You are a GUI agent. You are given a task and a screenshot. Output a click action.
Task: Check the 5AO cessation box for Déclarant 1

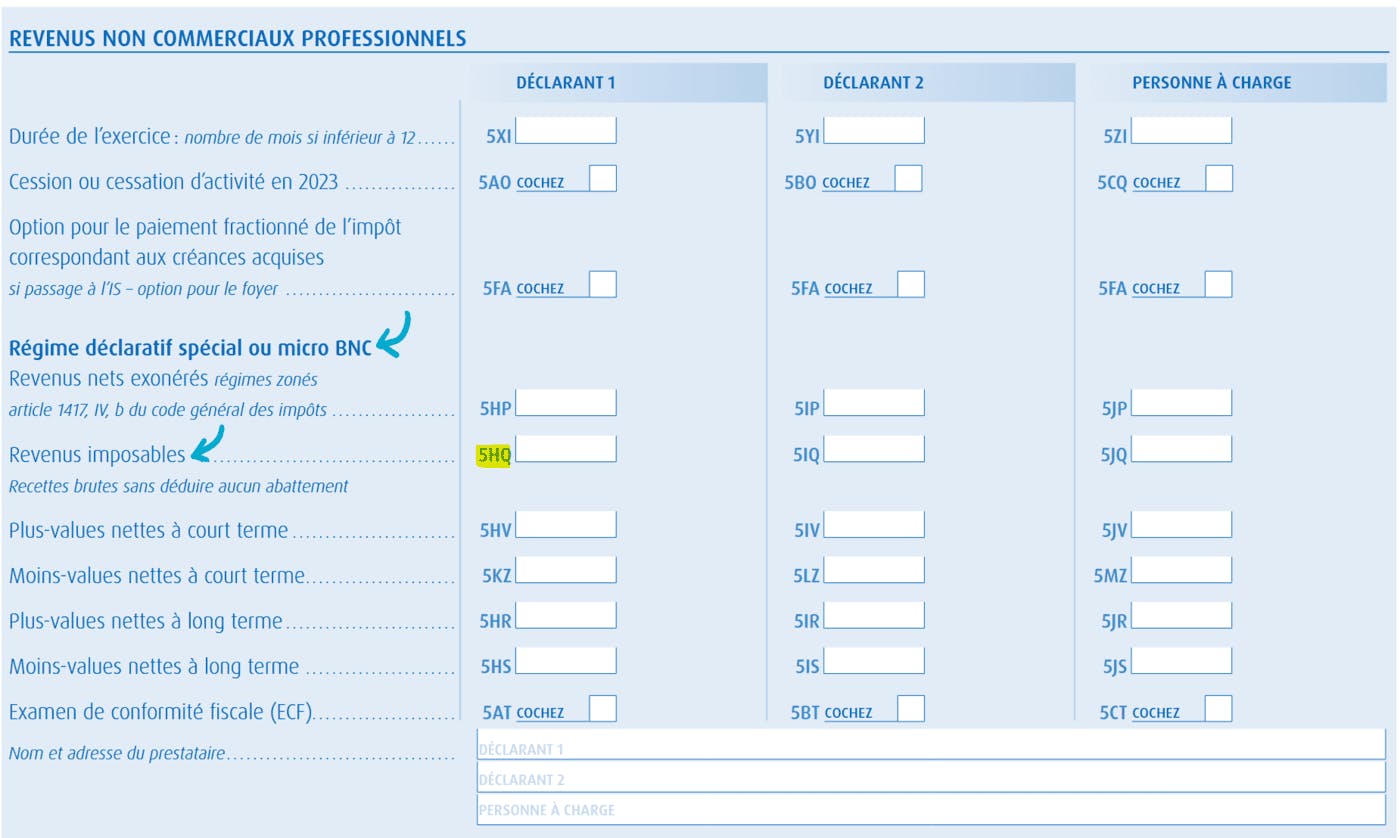click(x=603, y=179)
